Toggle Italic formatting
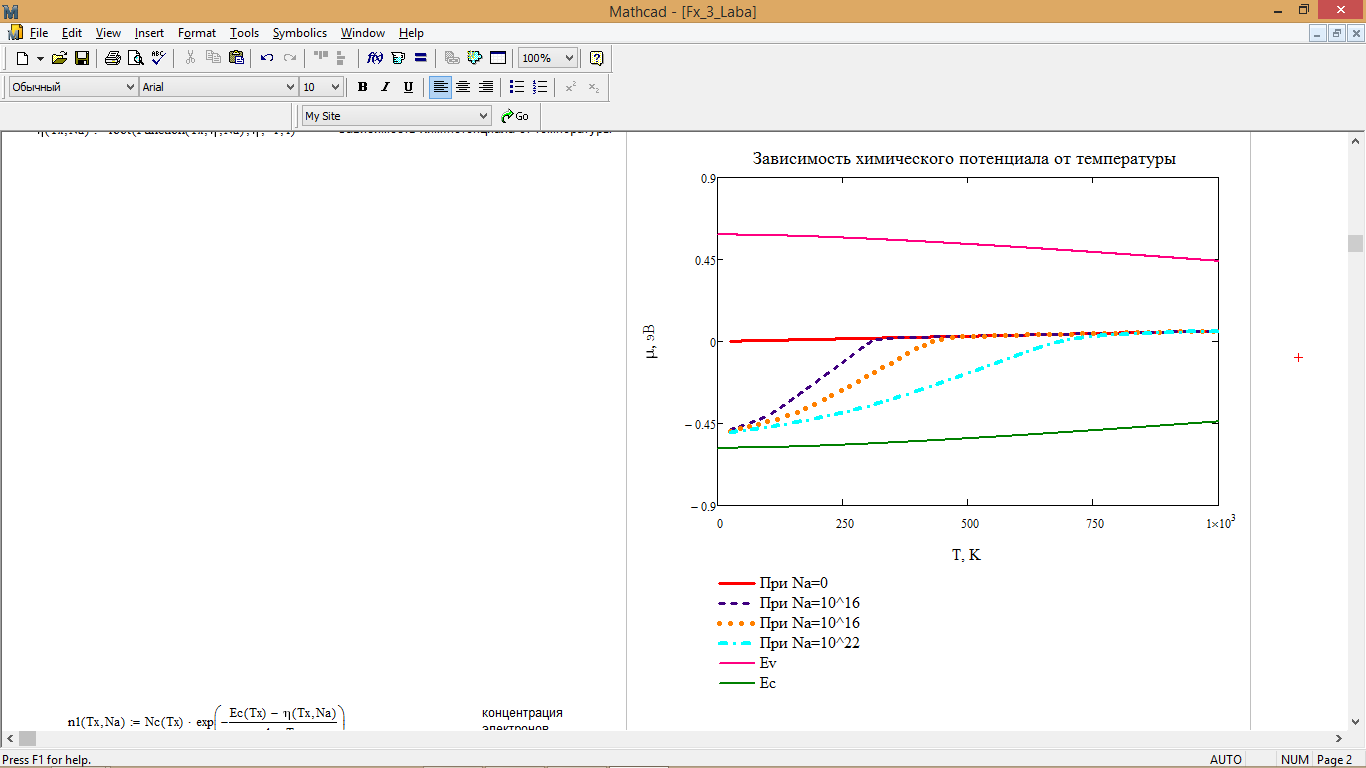The image size is (1366, 768). pyautogui.click(x=385, y=87)
